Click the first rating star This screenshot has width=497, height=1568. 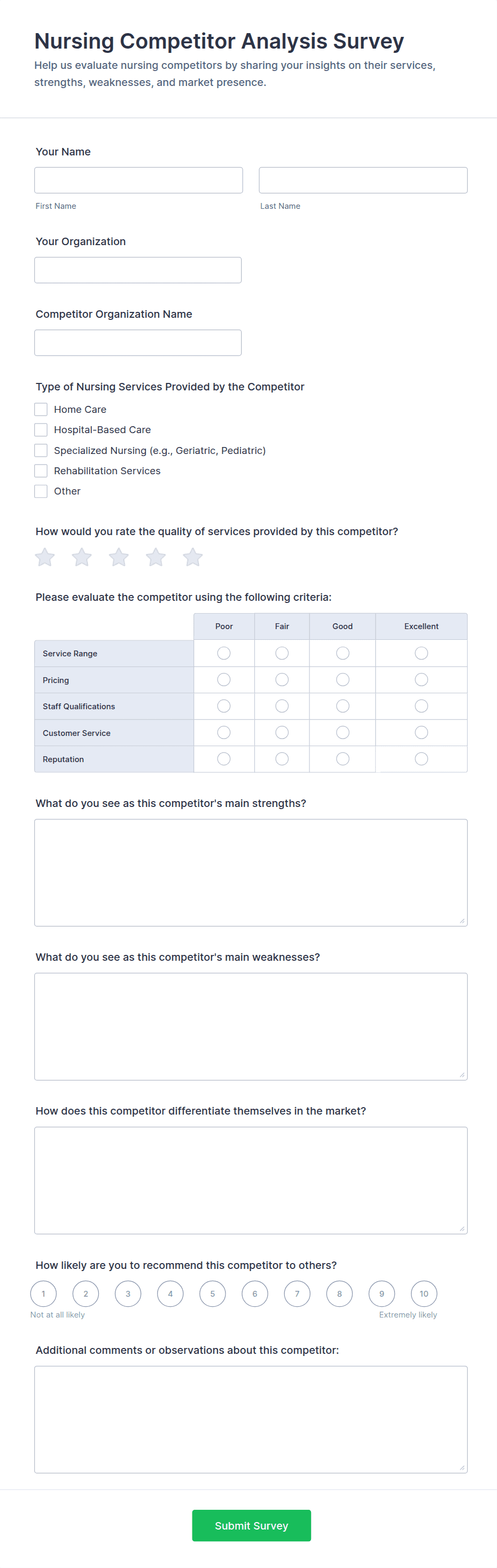click(x=45, y=557)
